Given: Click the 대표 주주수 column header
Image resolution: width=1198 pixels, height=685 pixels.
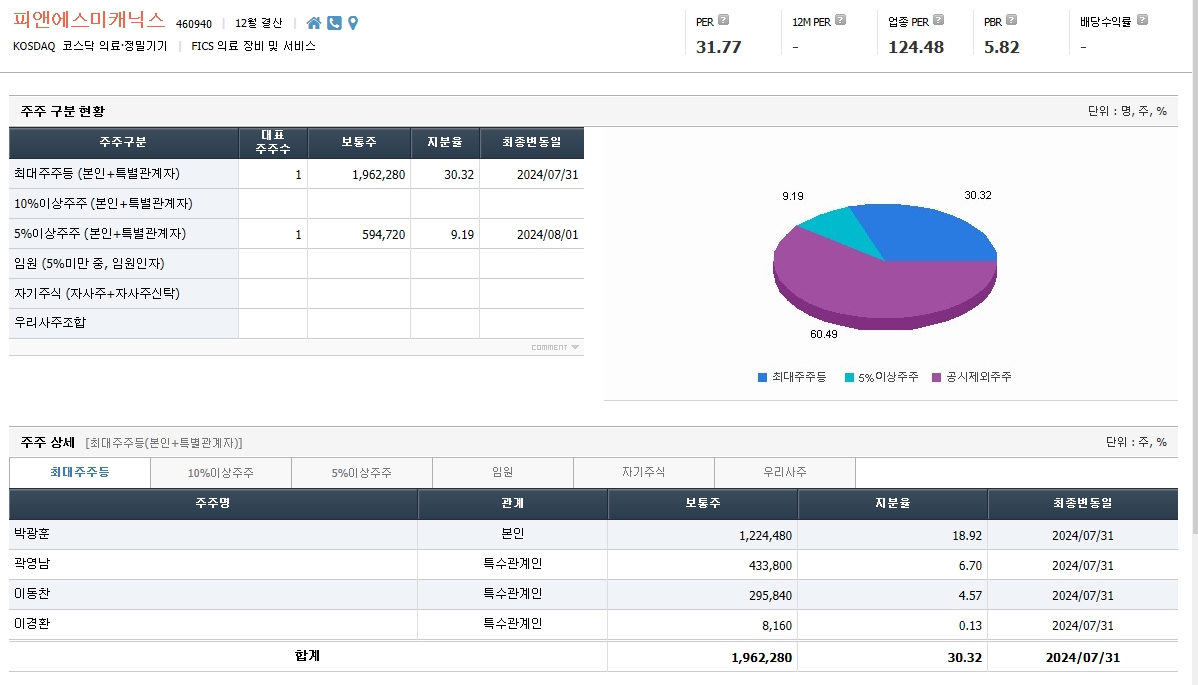Looking at the screenshot, I should 273,143.
